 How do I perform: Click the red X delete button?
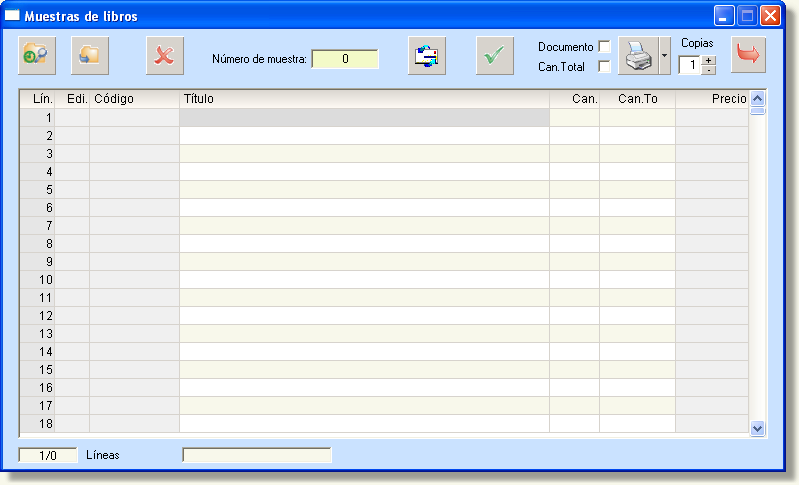(x=165, y=56)
